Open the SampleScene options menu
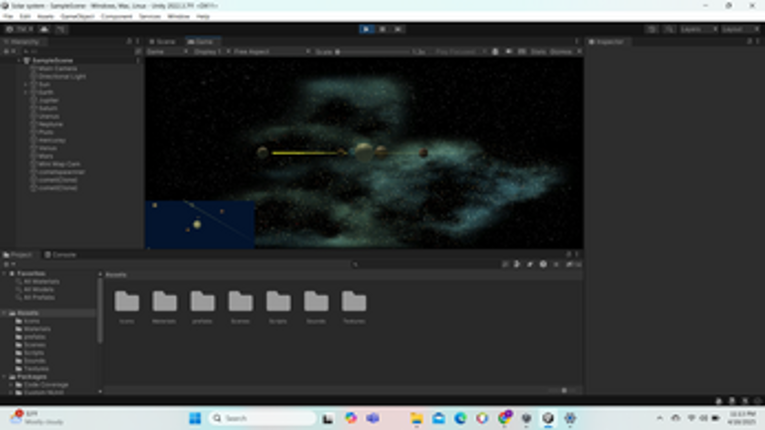Image resolution: width=765 pixels, height=430 pixels. click(x=138, y=61)
